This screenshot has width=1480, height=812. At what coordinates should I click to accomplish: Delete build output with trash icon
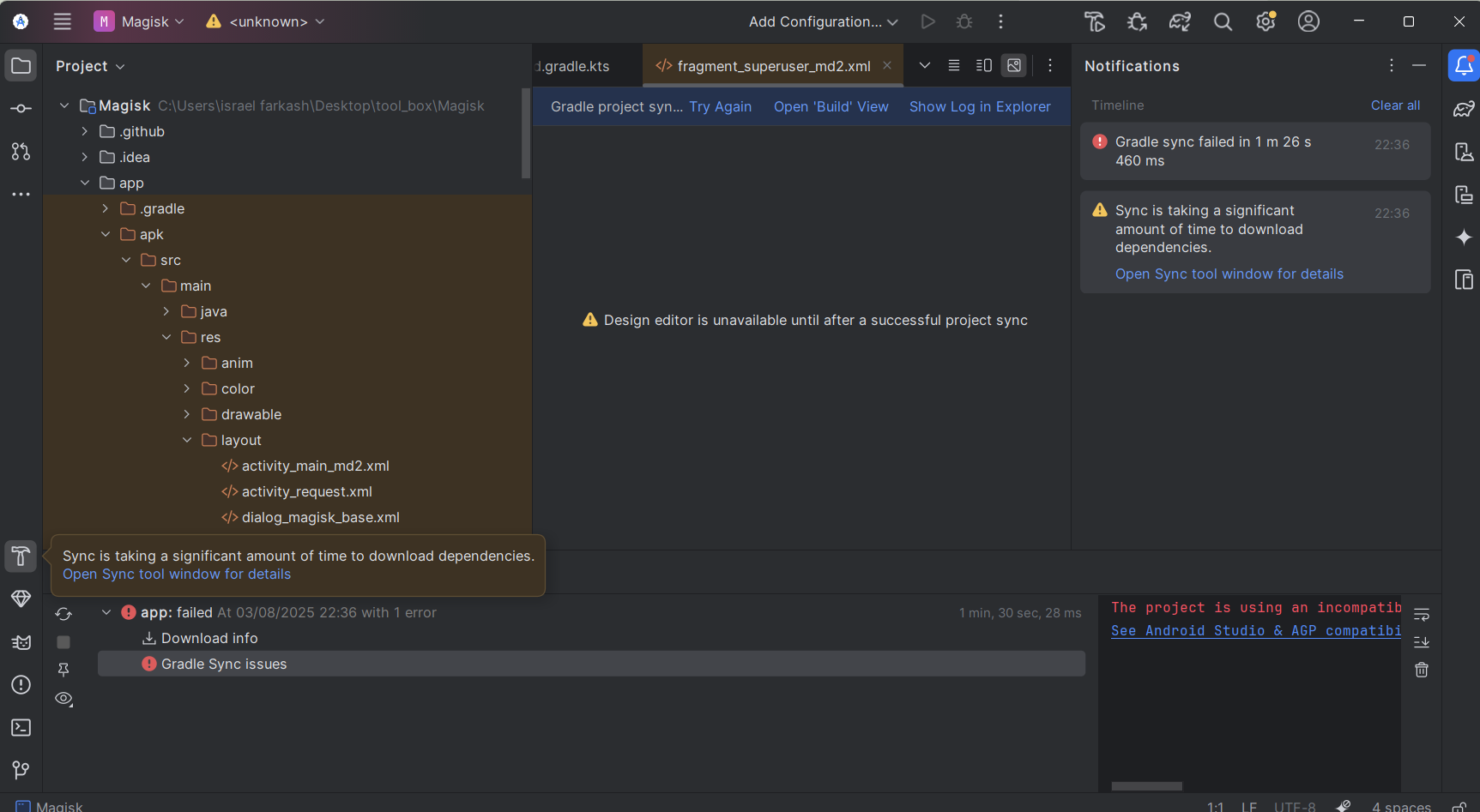coord(1422,670)
